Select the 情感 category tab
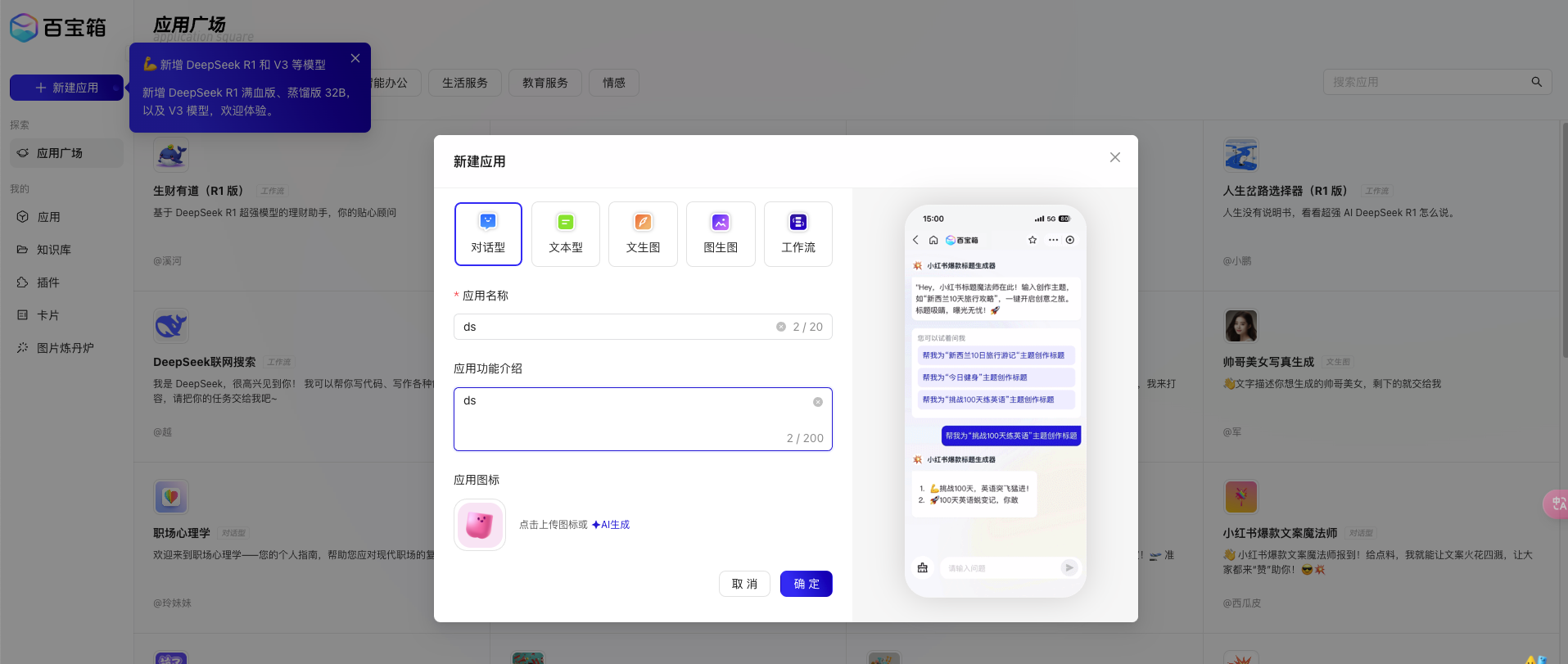The image size is (1568, 664). pos(614,83)
